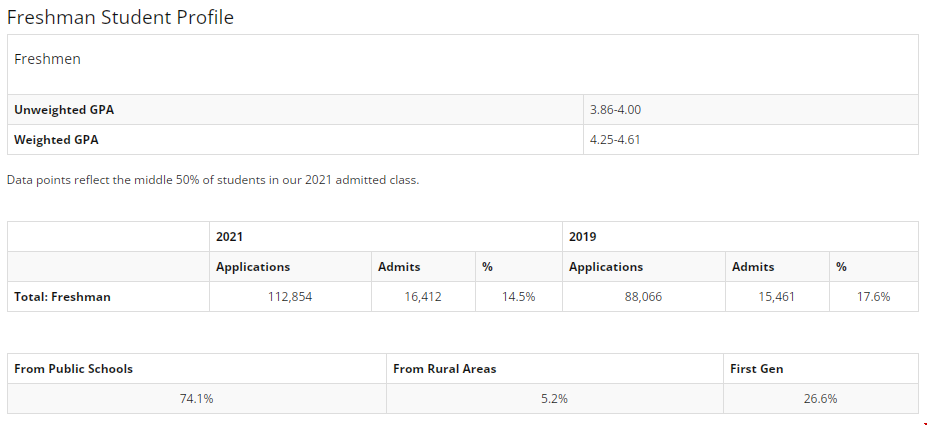This screenshot has width=927, height=425.
Task: Select the 3.86-4.00 GPA value
Action: point(616,109)
